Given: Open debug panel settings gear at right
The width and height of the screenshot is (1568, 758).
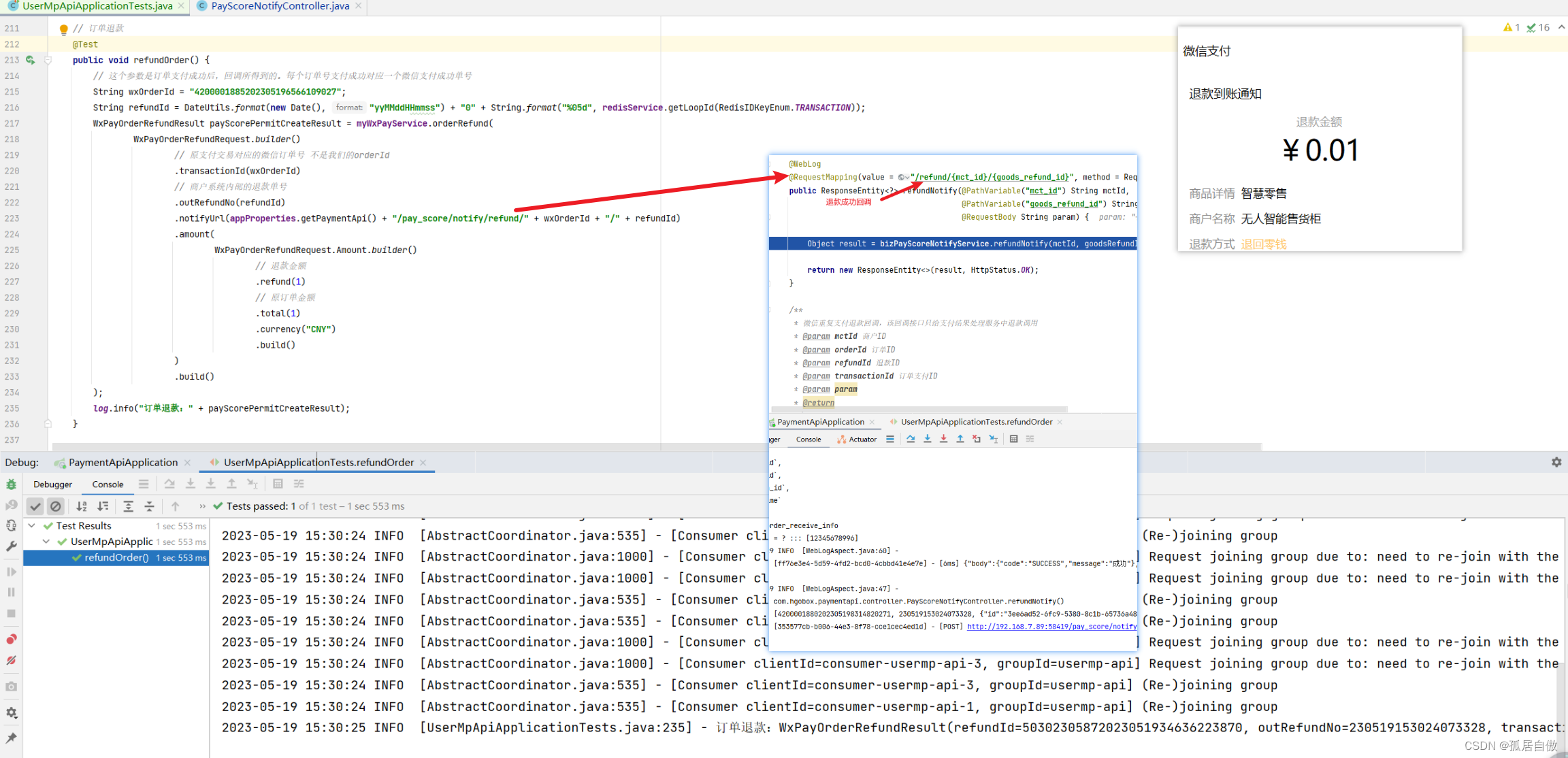Looking at the screenshot, I should point(1556,462).
